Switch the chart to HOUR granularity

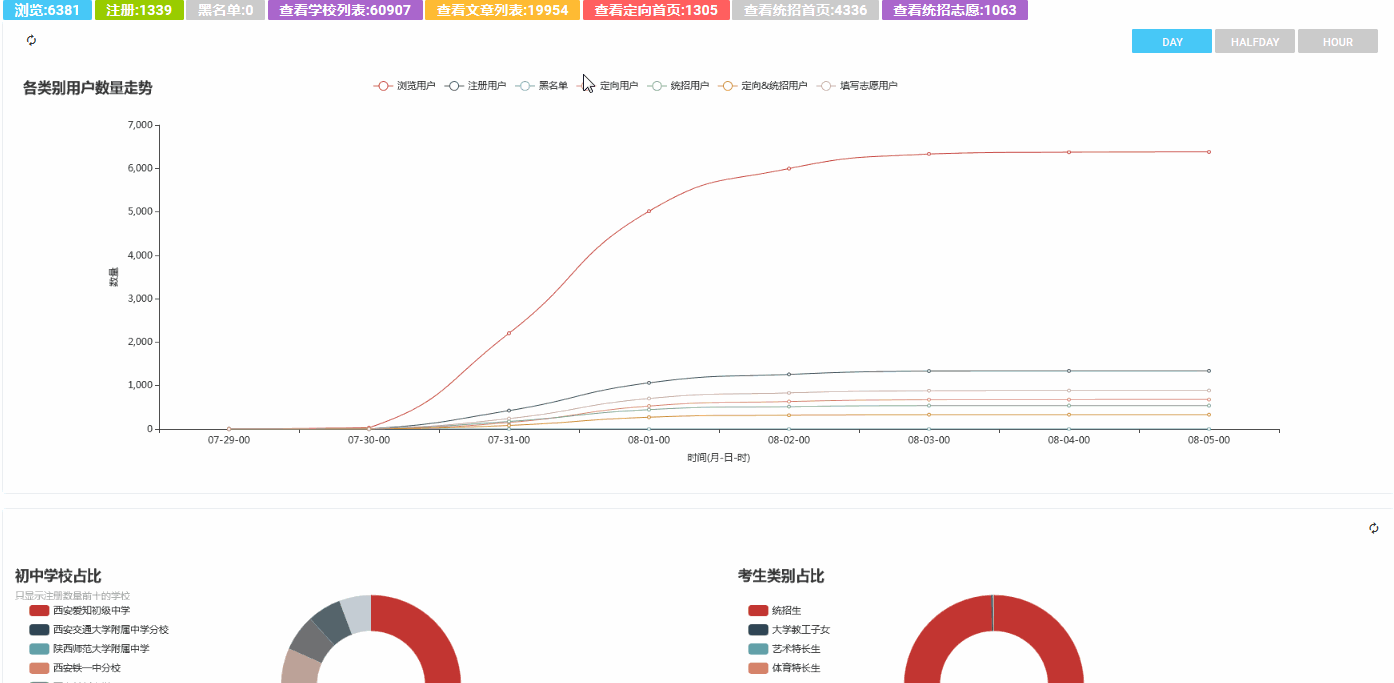1338,42
